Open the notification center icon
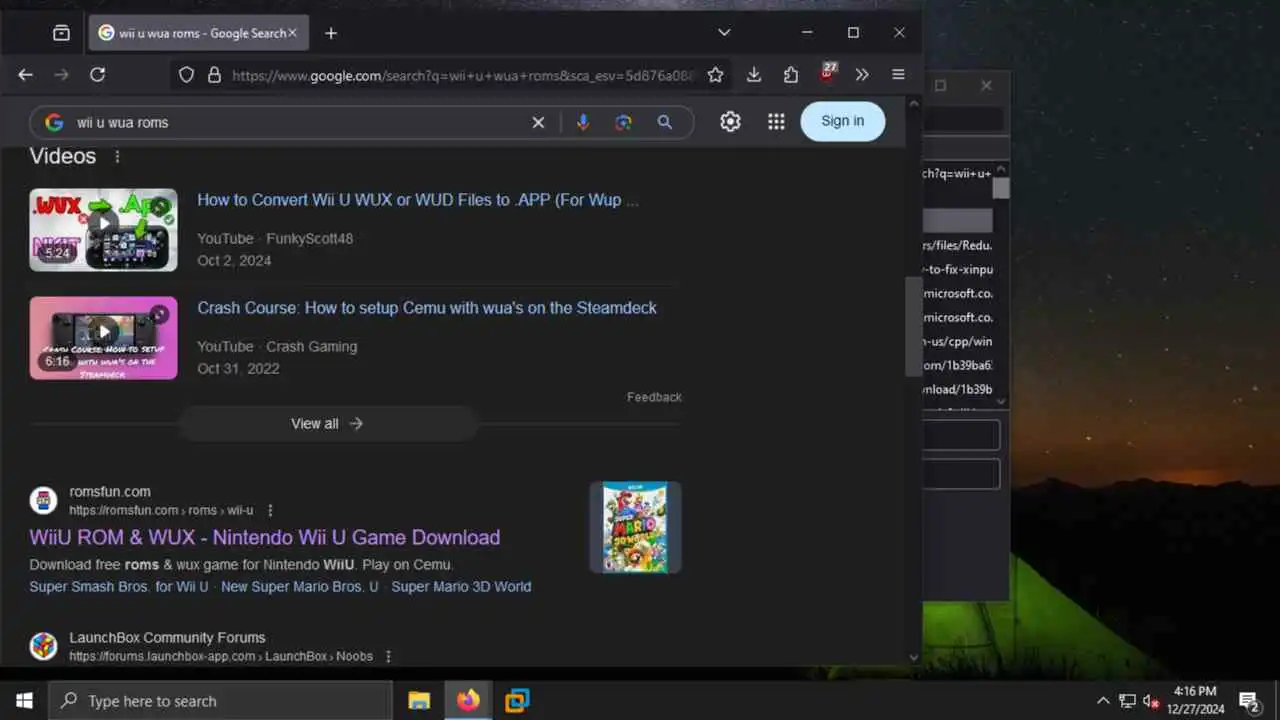The height and width of the screenshot is (720, 1280). [1249, 701]
